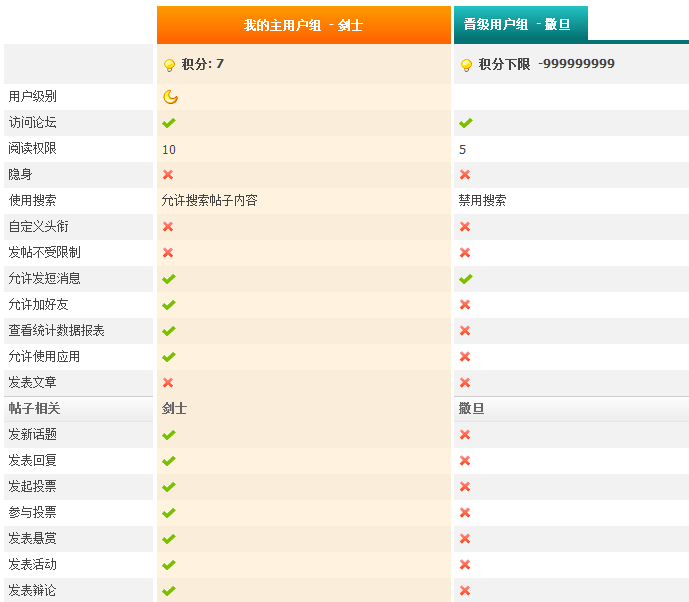
Task: Click the 查看统计数据报表 row label
Action: 57,330
